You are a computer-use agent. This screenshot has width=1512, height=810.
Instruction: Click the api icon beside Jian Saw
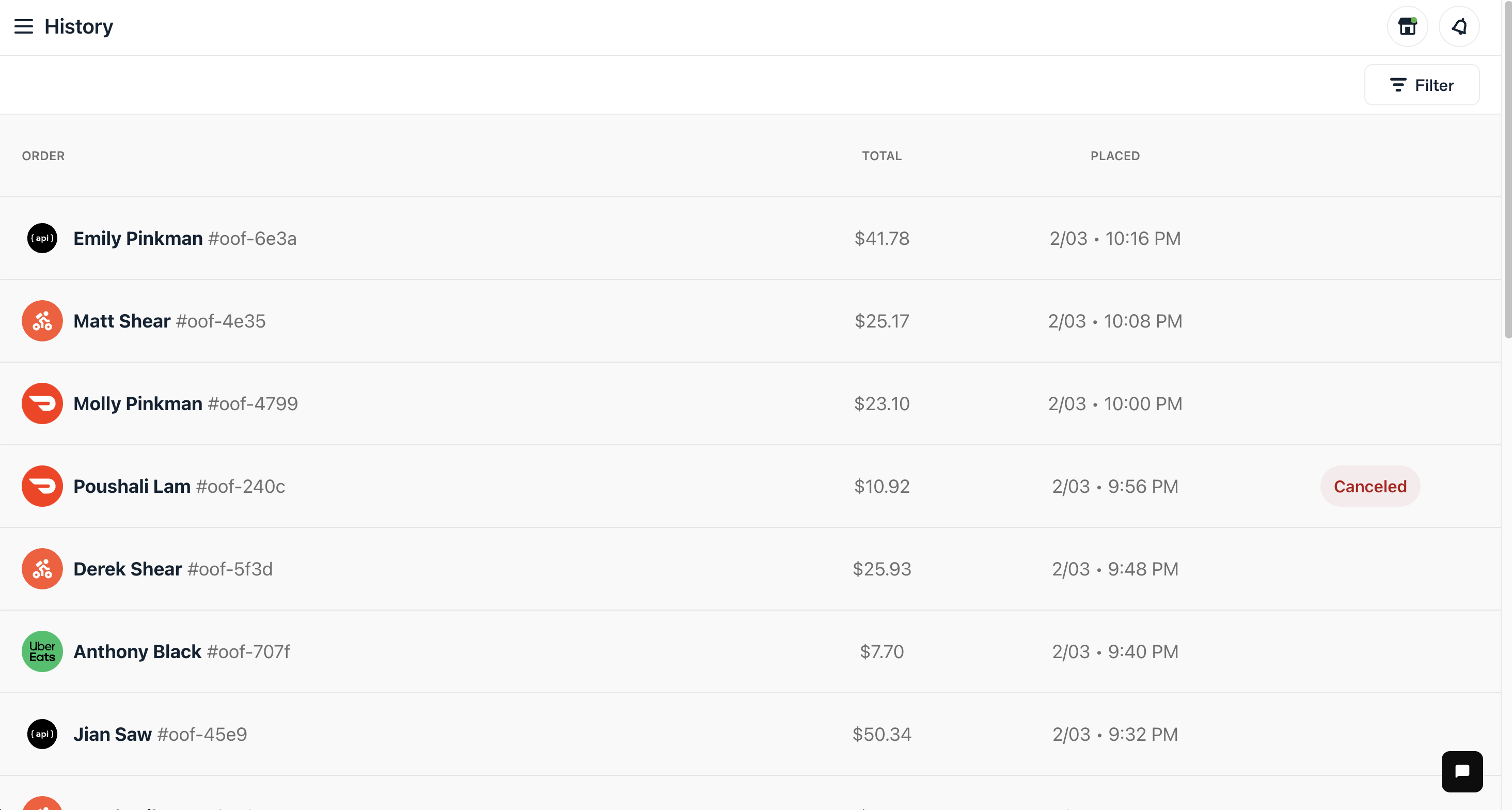pyautogui.click(x=42, y=734)
